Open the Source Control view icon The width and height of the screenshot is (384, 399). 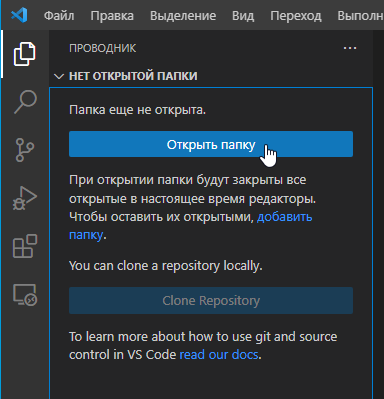click(x=25, y=150)
